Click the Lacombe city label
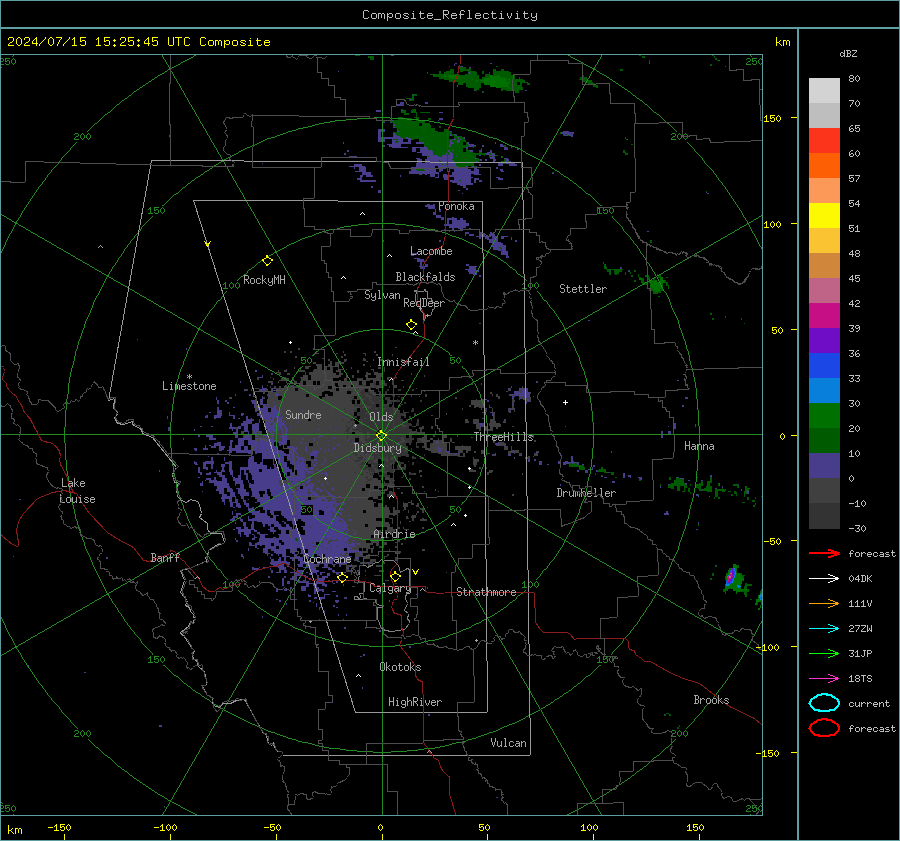 point(431,251)
